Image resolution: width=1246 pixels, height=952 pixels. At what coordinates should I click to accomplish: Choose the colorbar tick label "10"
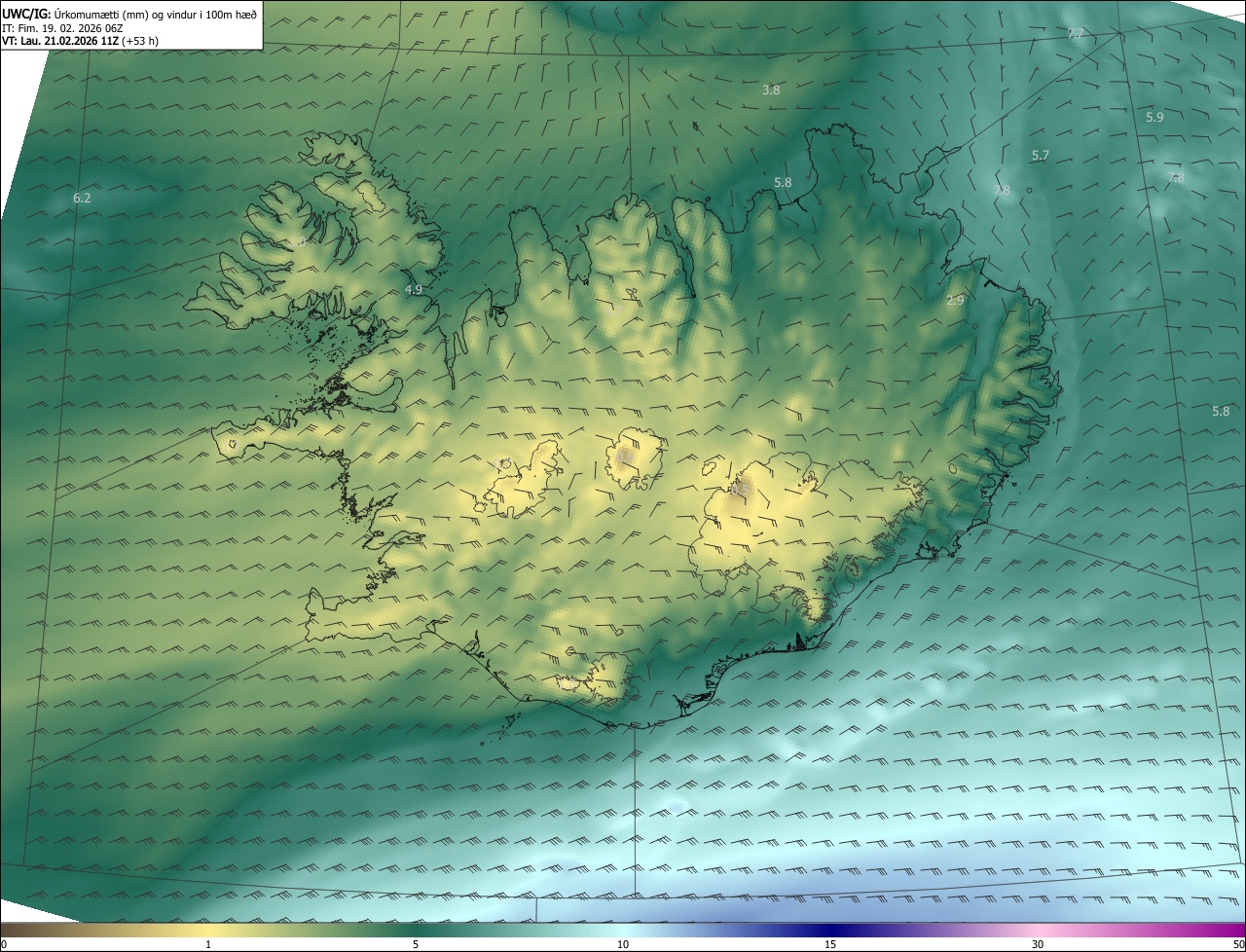(623, 944)
